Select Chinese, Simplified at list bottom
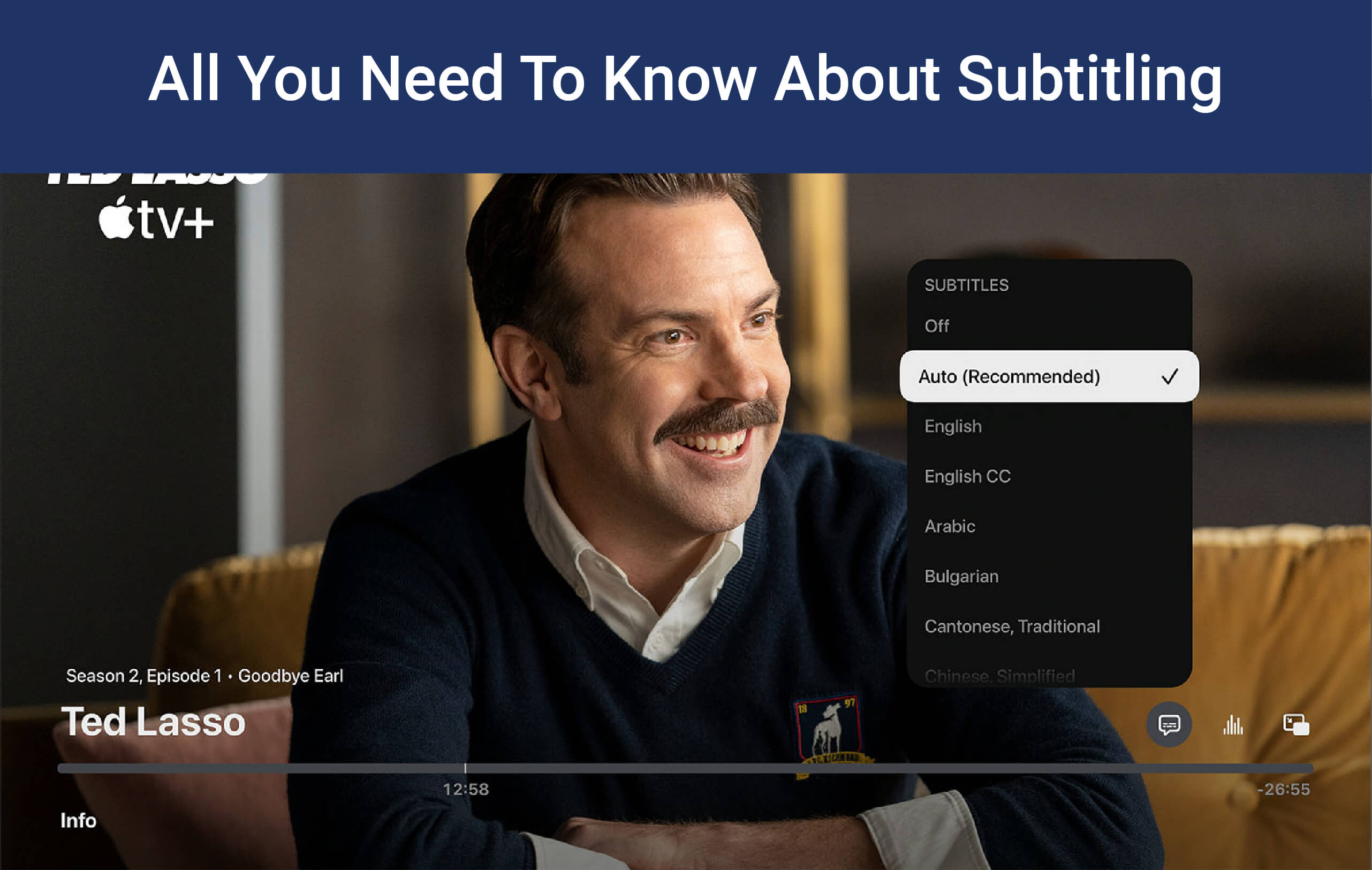This screenshot has width=1372, height=870. tap(999, 676)
